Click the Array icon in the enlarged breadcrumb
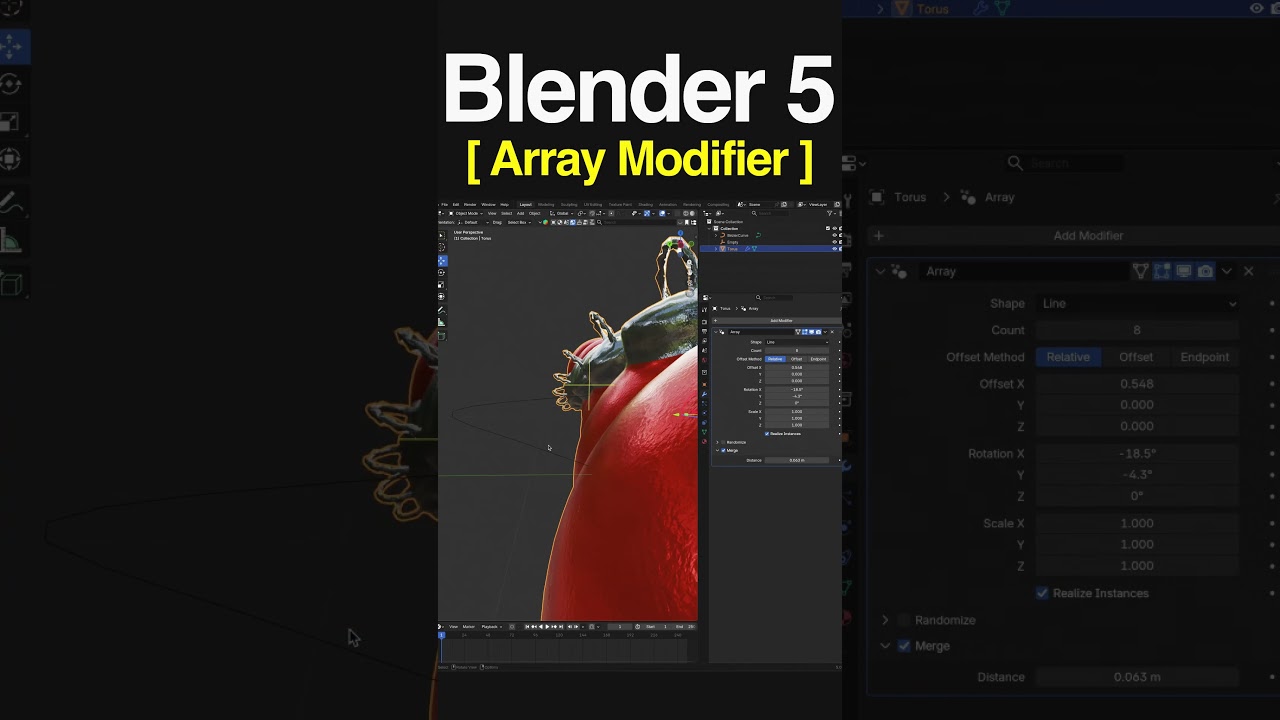 (x=968, y=197)
